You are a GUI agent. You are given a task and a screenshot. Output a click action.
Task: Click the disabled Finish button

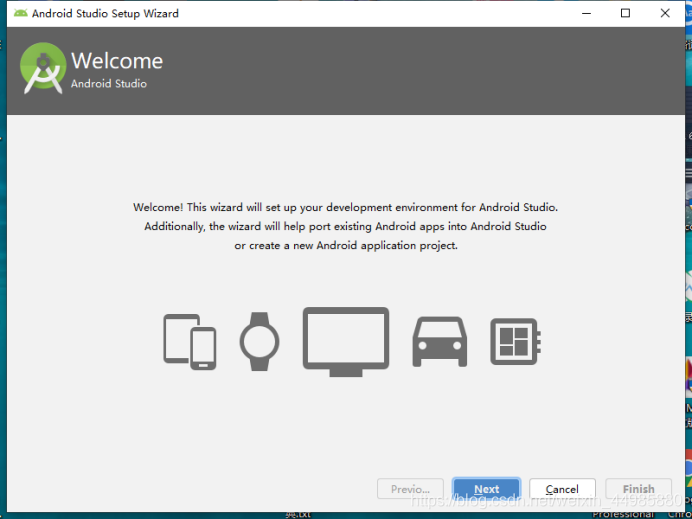point(639,489)
